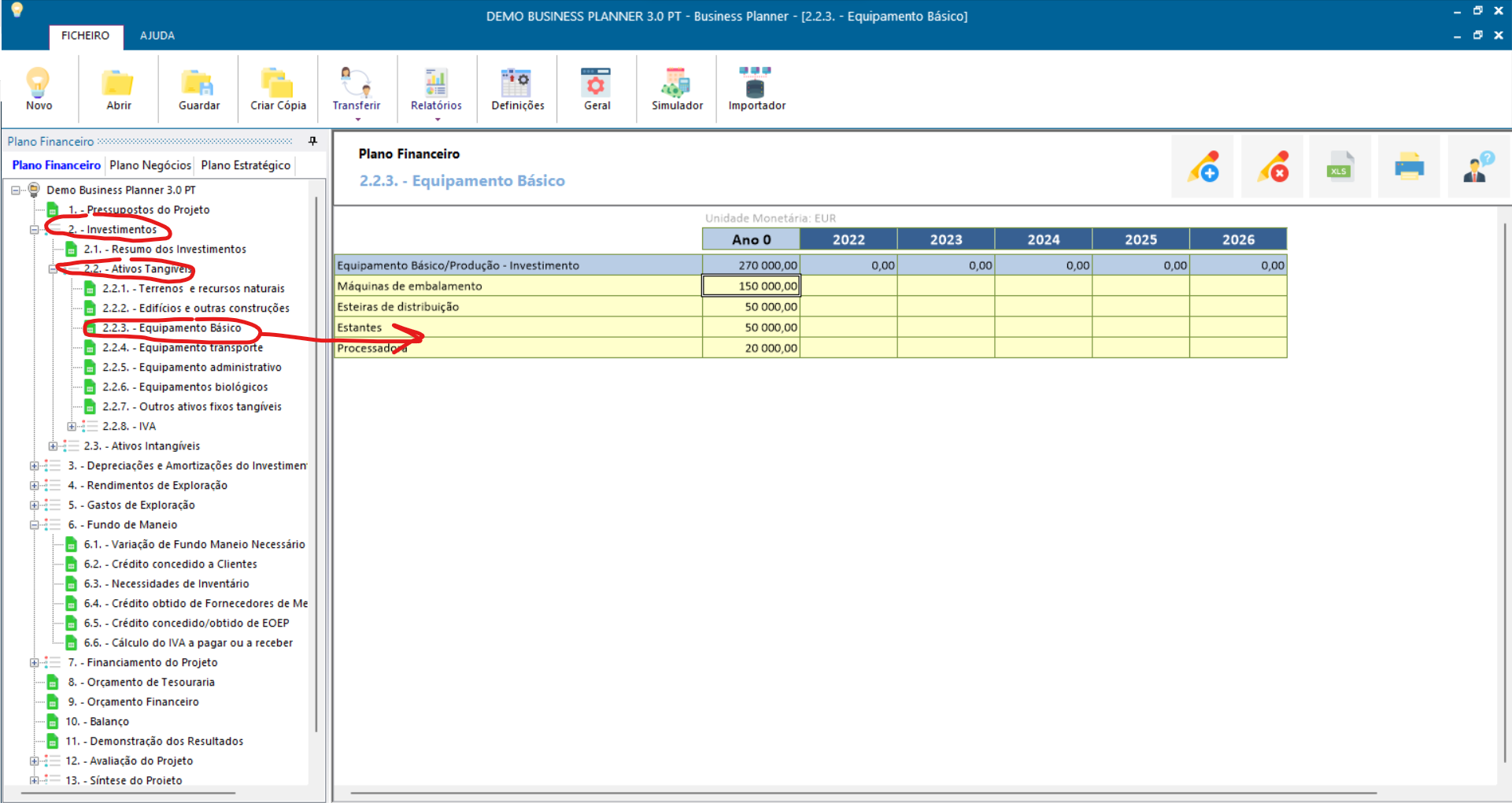Open 6.6. Cálculo do IVA a pagar

point(188,643)
